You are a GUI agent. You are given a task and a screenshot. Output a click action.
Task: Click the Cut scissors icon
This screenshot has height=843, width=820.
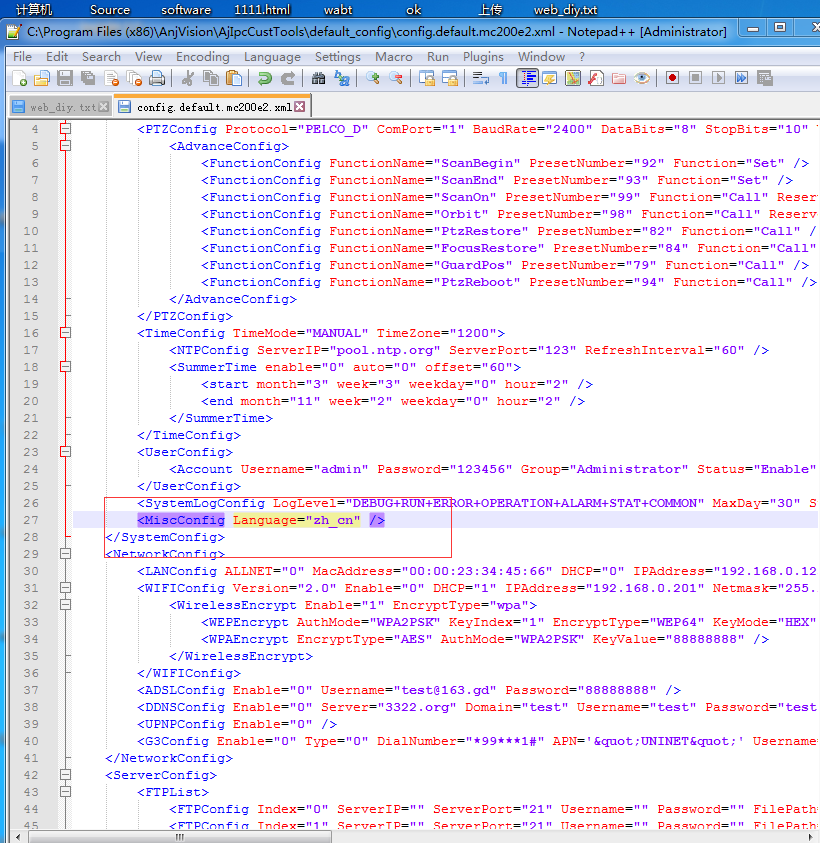point(187,78)
